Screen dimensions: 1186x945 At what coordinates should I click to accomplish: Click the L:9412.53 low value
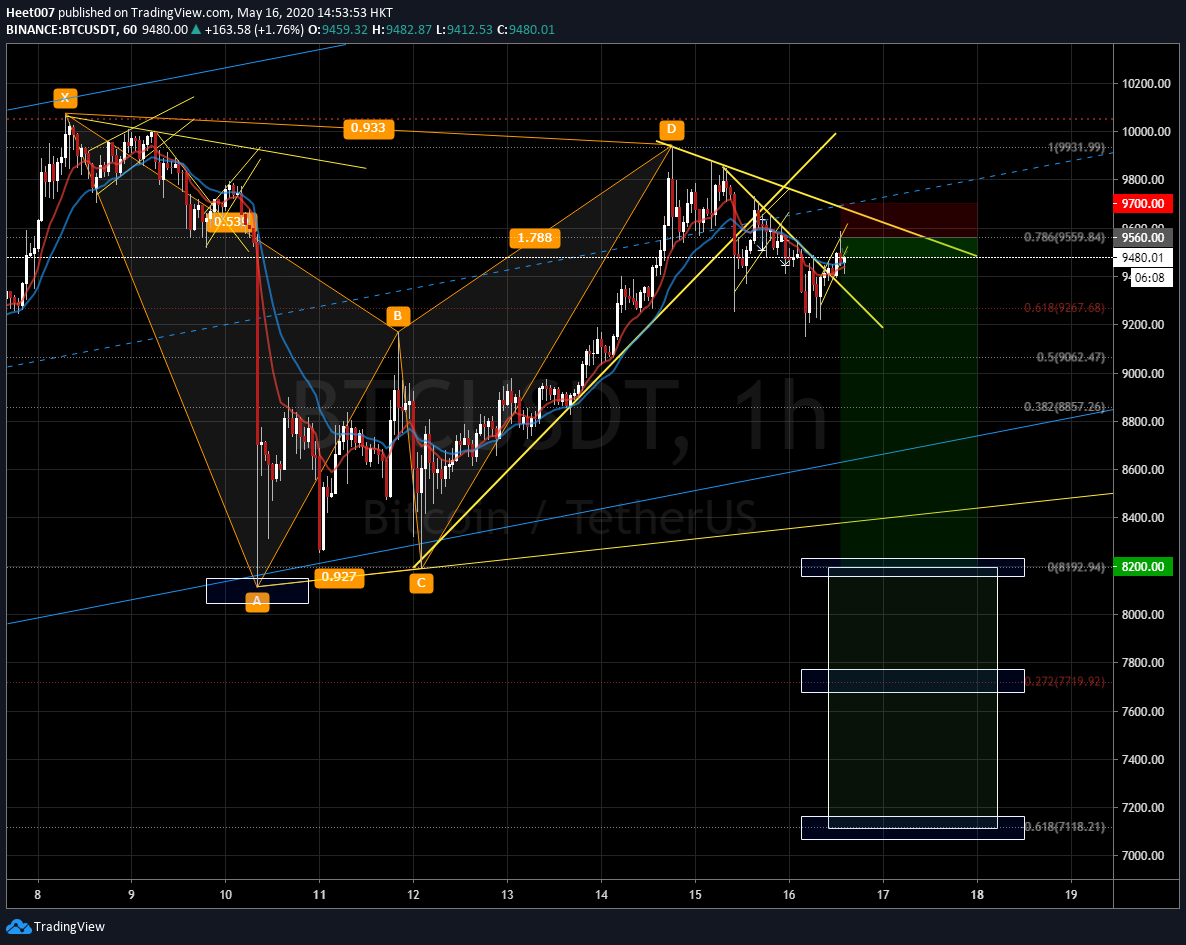(x=464, y=30)
